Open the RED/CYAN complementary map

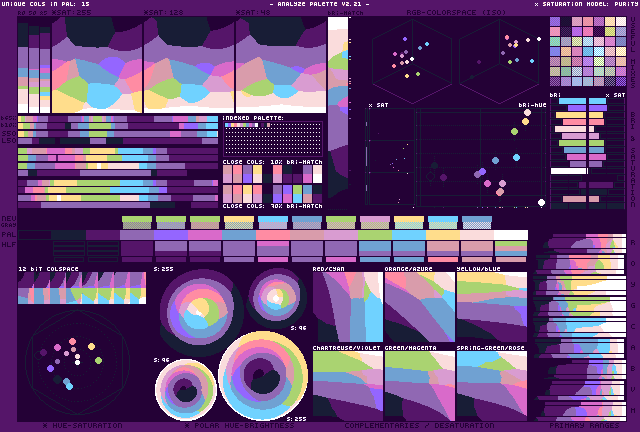348,307
